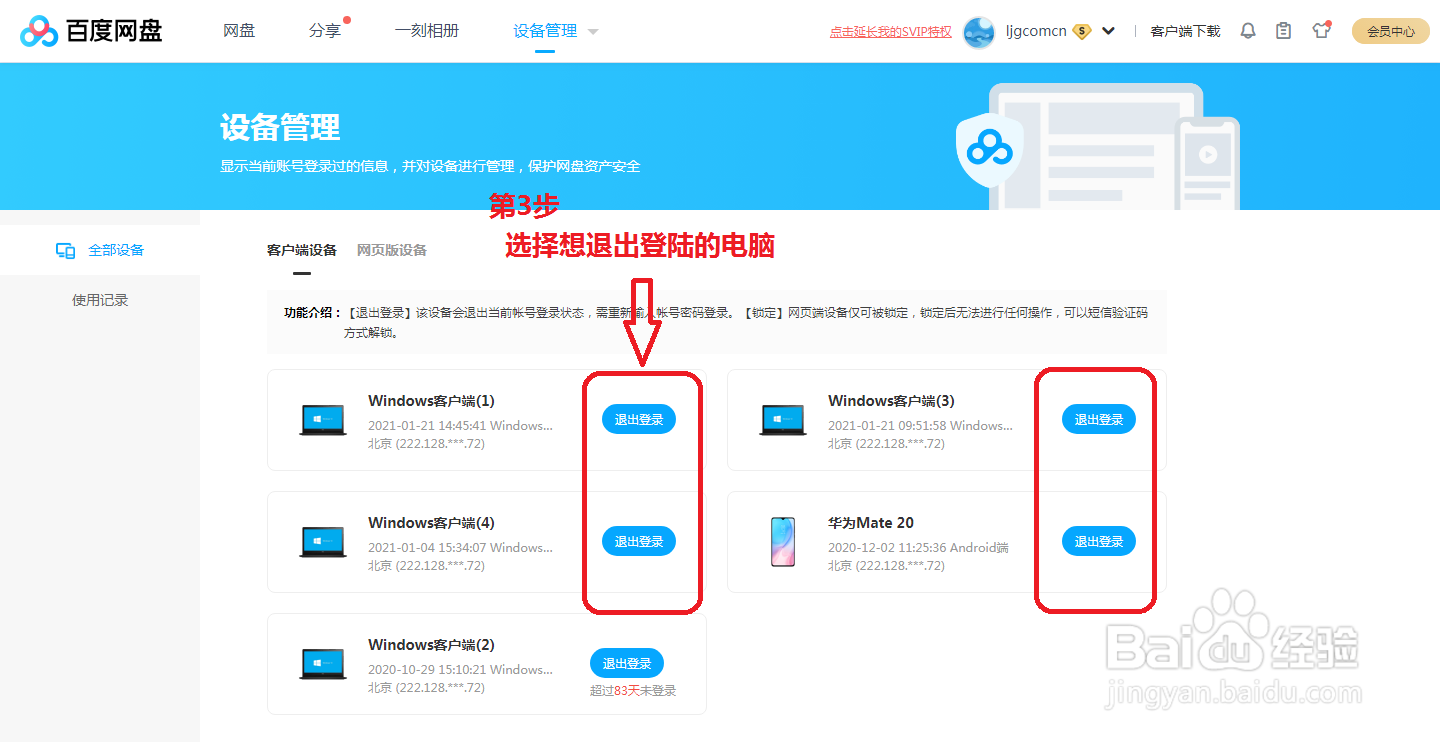1440x742 pixels.
Task: Switch to the 客户端设备 tab
Action: click(x=302, y=250)
